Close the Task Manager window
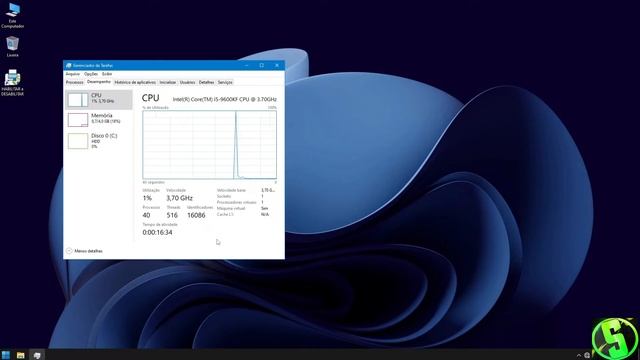This screenshot has width=640, height=360. point(277,65)
